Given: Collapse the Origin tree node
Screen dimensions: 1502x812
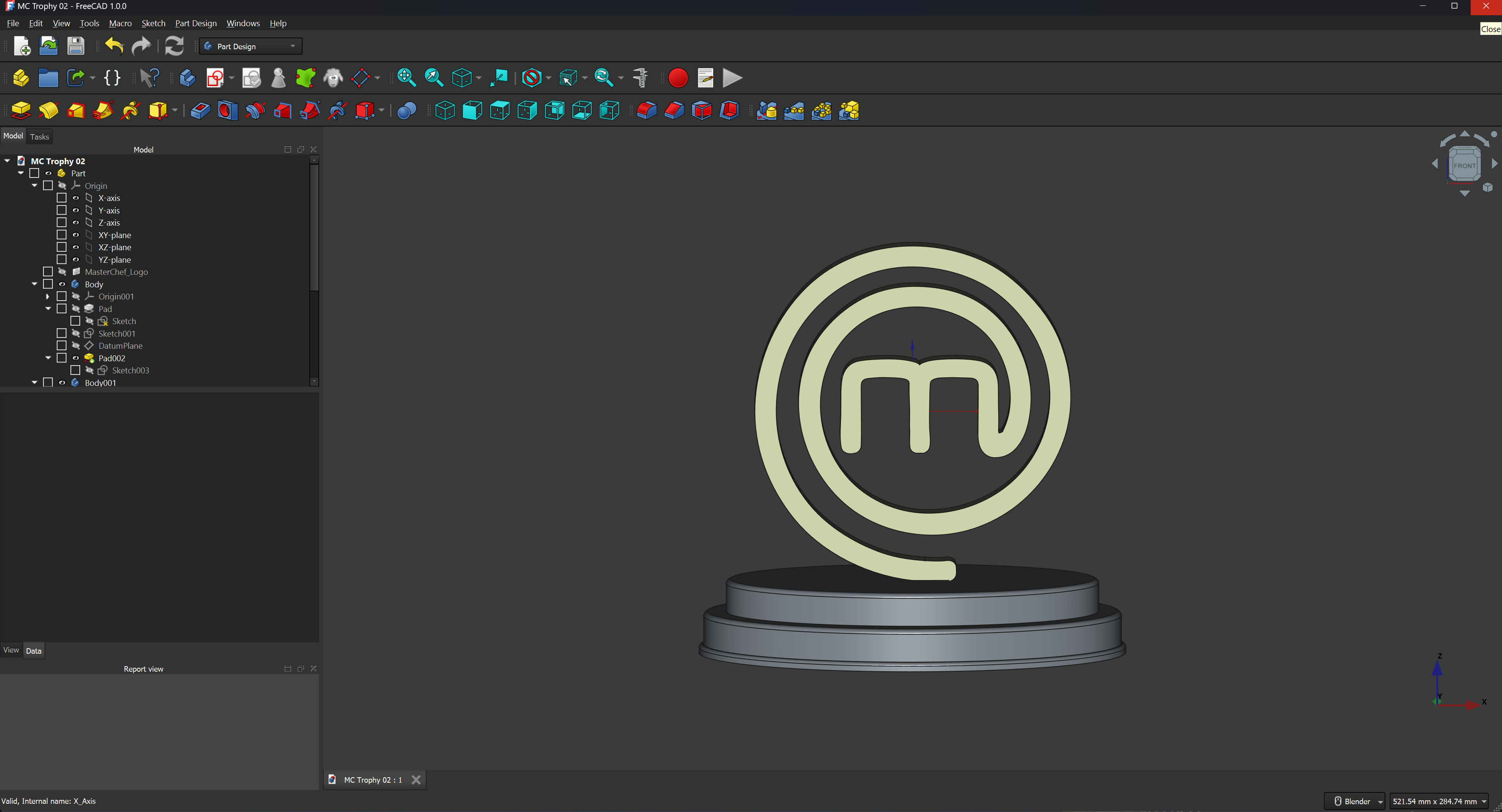Looking at the screenshot, I should pyautogui.click(x=34, y=185).
